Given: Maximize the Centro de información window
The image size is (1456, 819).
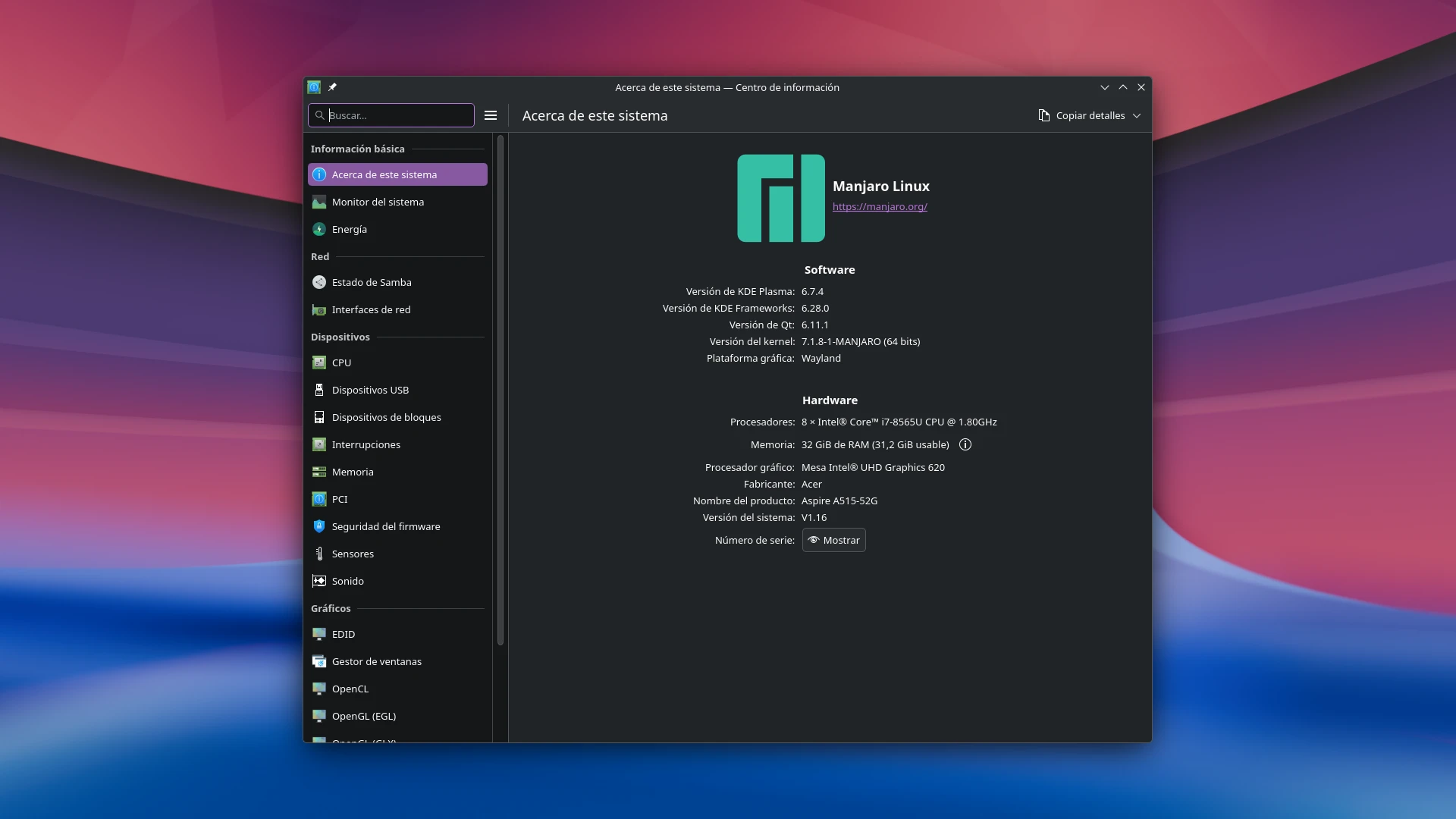Looking at the screenshot, I should [x=1123, y=87].
